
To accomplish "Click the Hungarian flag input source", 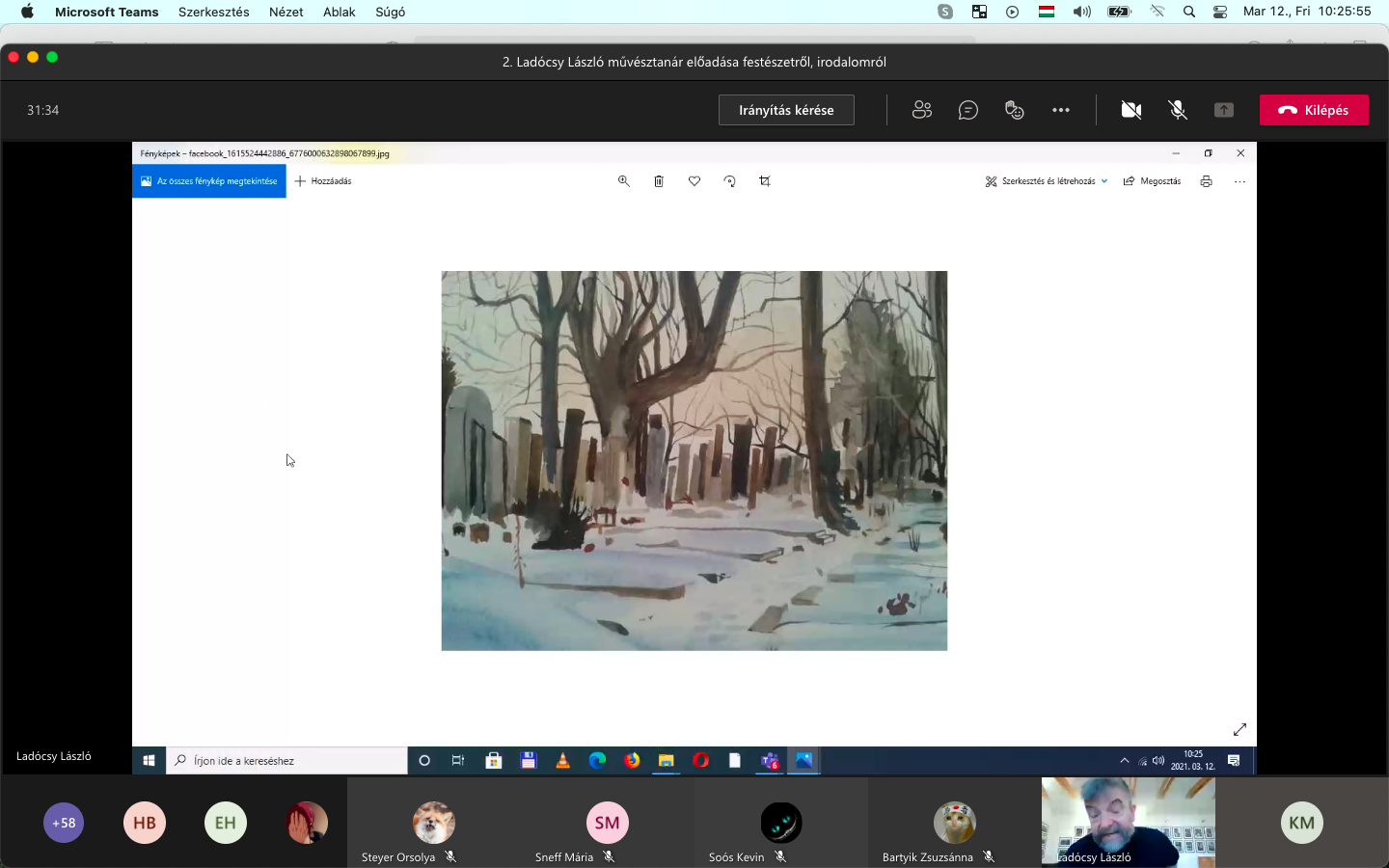I will (1047, 12).
